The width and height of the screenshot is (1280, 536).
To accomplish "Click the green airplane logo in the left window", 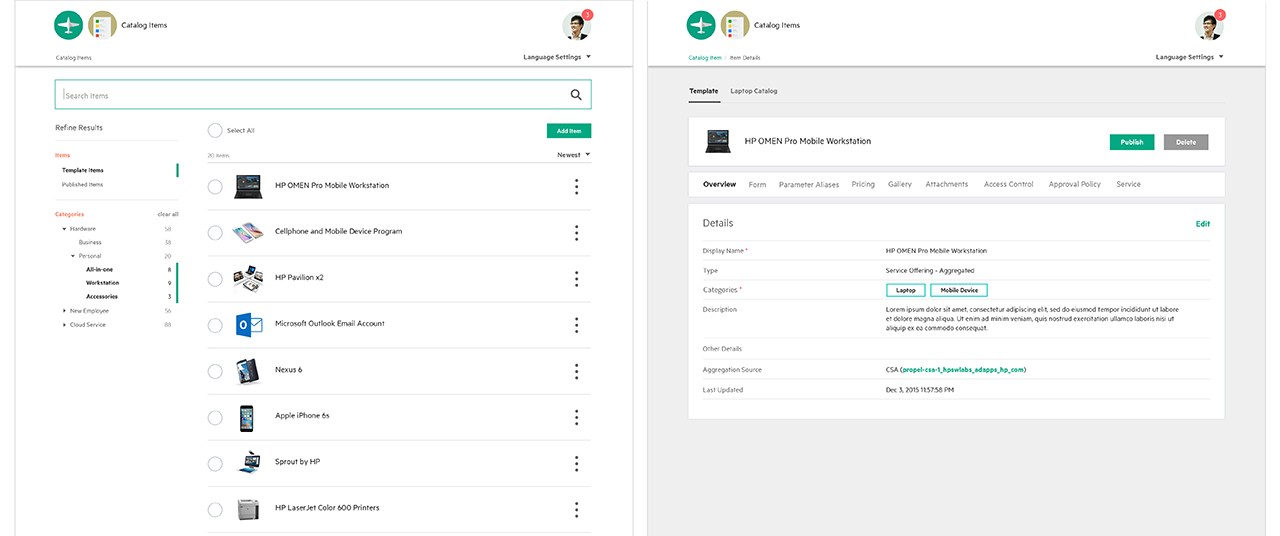I will [x=68, y=25].
